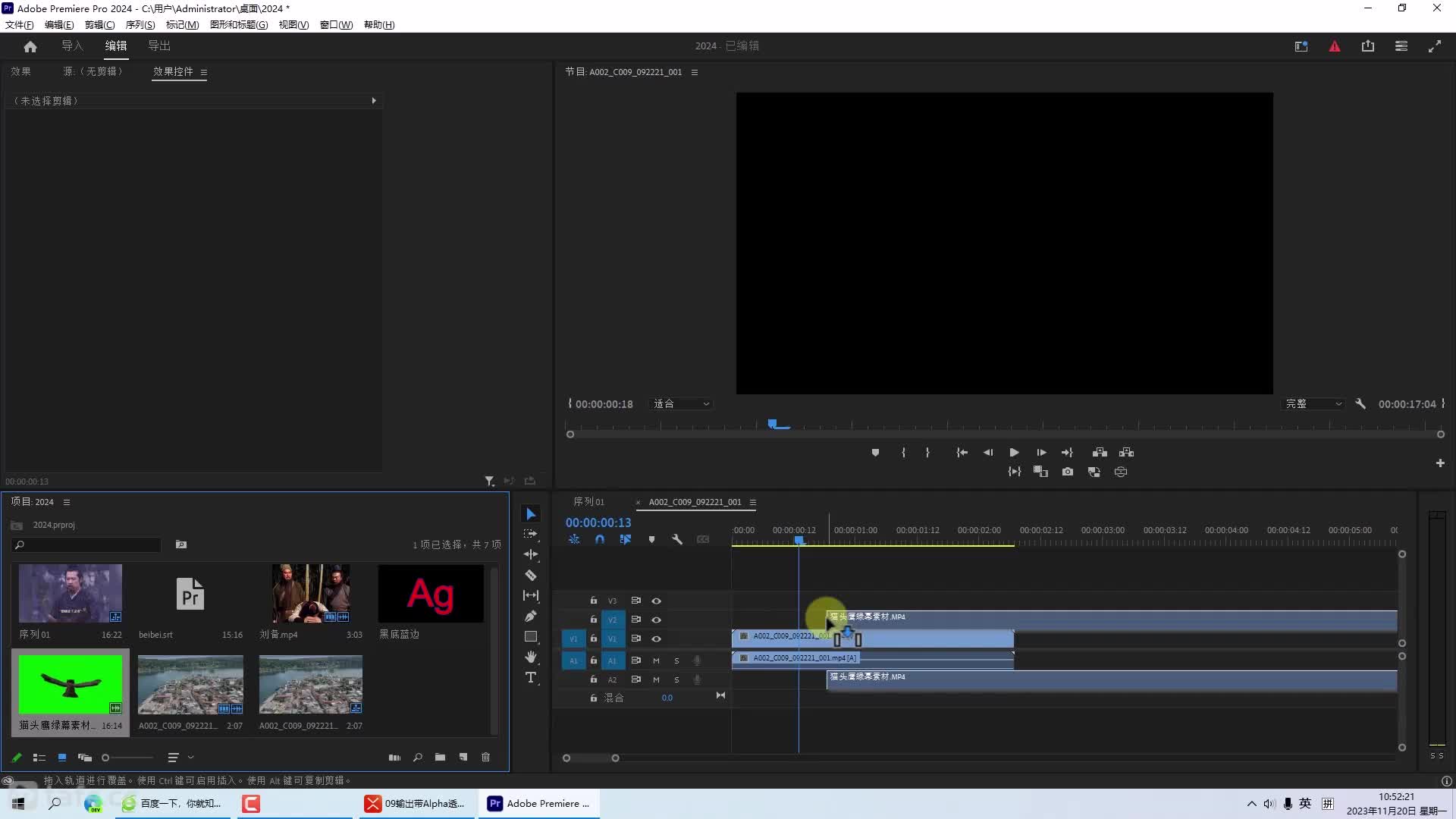
Task: Click Find magnifier icon in project panel
Action: pos(417,757)
